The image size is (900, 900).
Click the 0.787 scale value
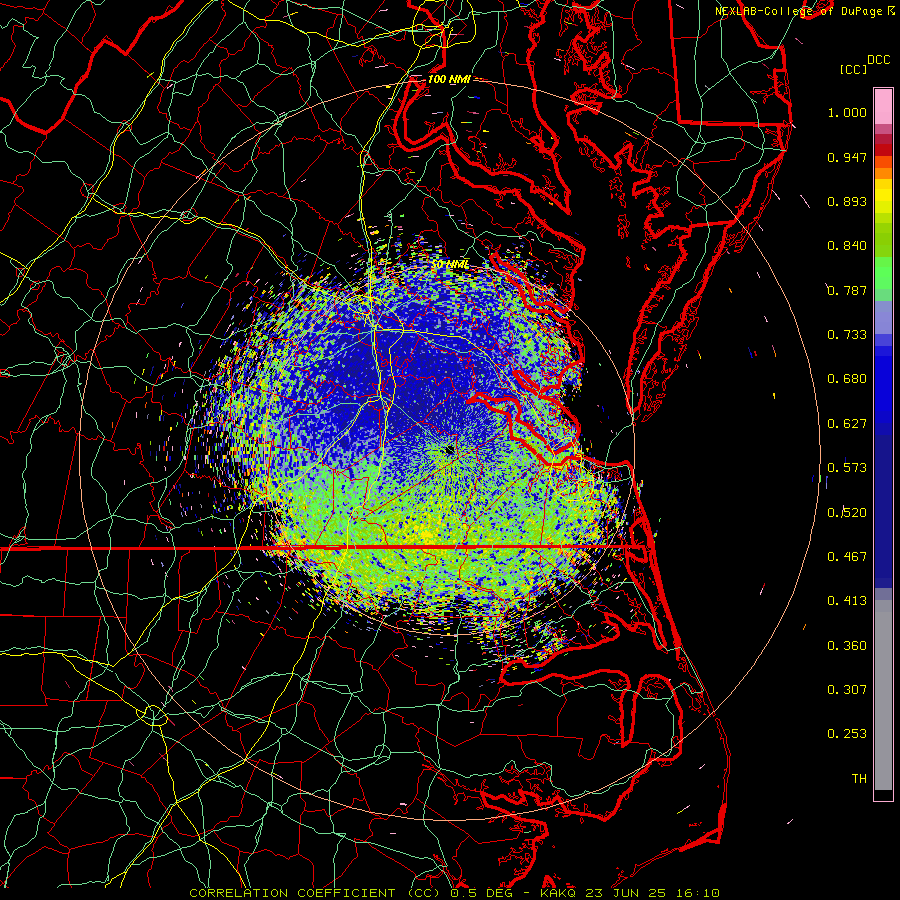click(x=847, y=290)
